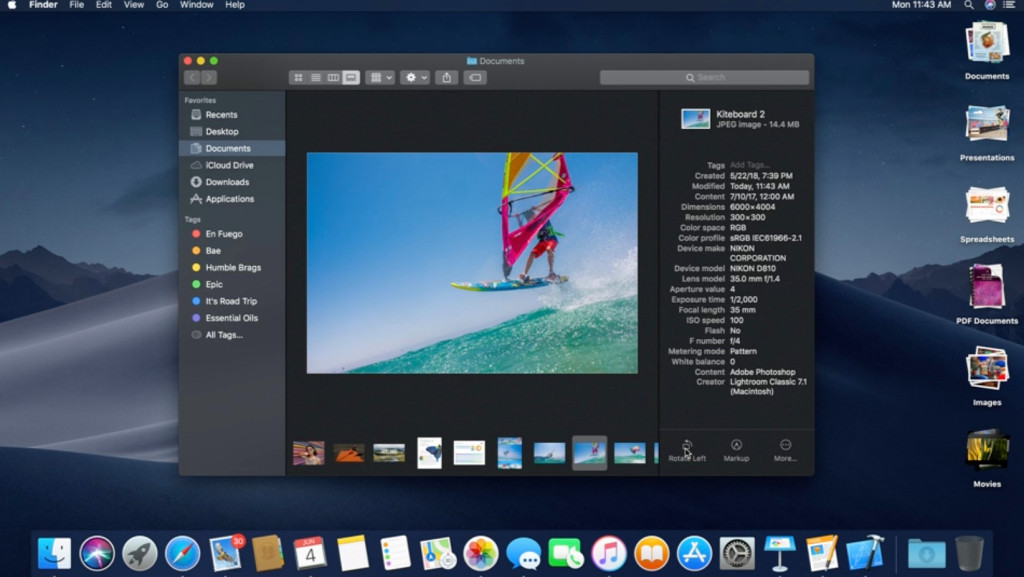1024x577 pixels.
Task: Open Markup from the preview pane
Action: [x=736, y=448]
